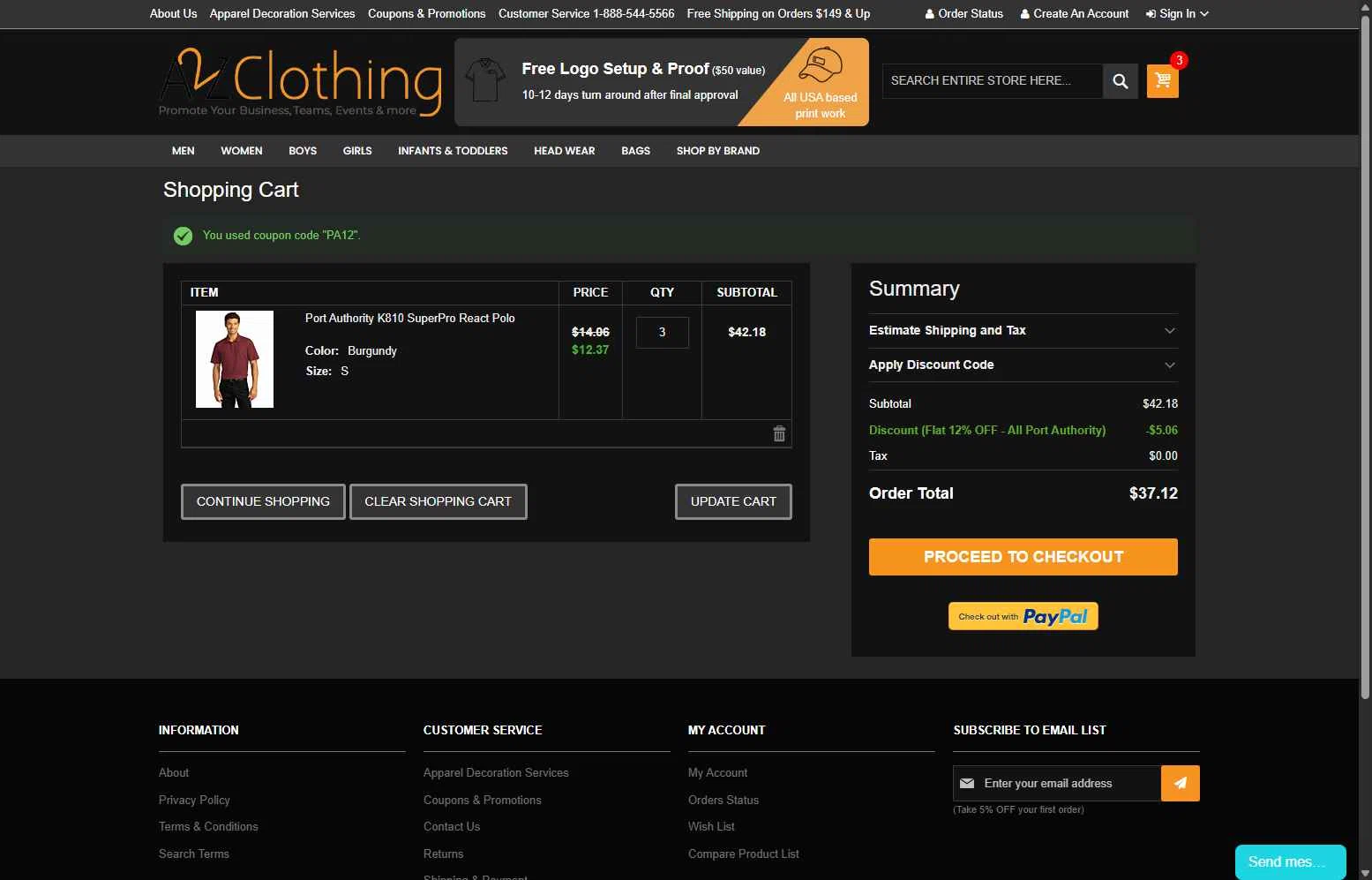Open Create An Account link
Image resolution: width=1372 pixels, height=880 pixels.
pos(1074,13)
